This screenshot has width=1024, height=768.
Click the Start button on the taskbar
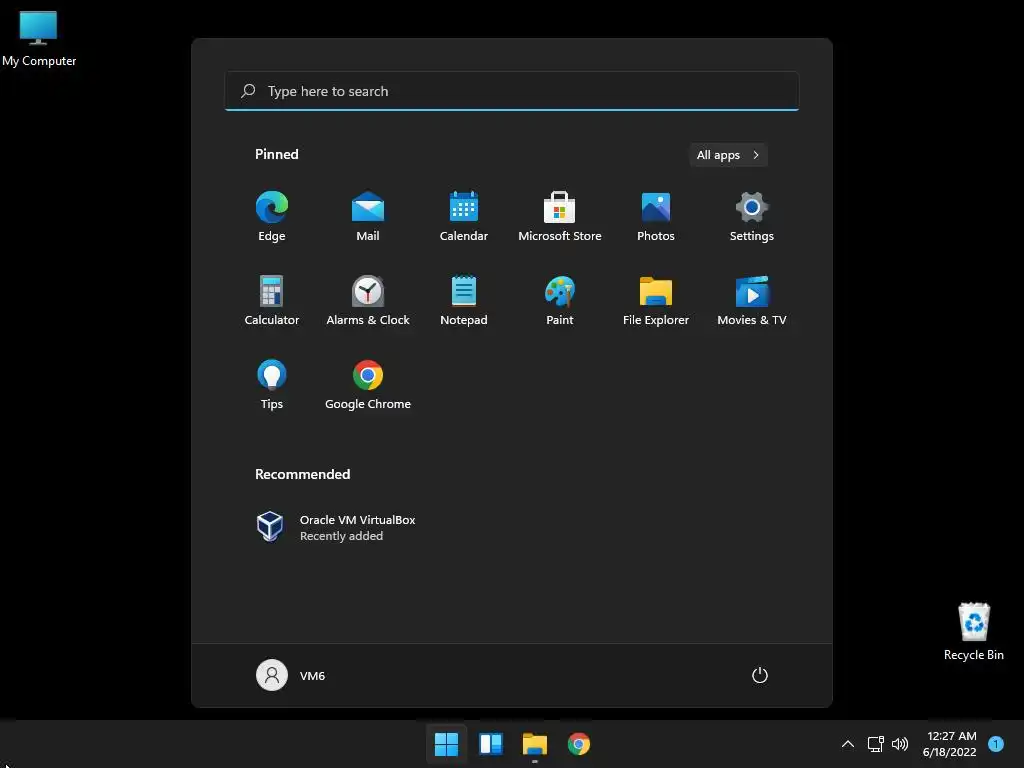(x=447, y=744)
